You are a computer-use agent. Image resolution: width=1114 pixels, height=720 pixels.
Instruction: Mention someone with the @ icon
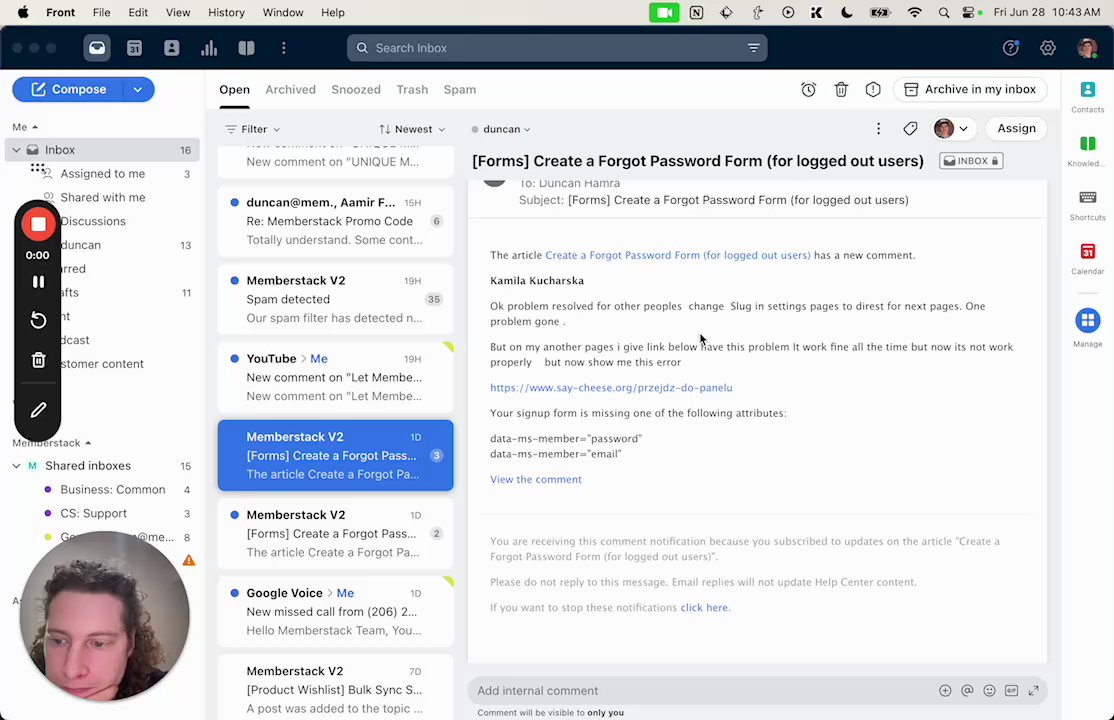tap(967, 690)
